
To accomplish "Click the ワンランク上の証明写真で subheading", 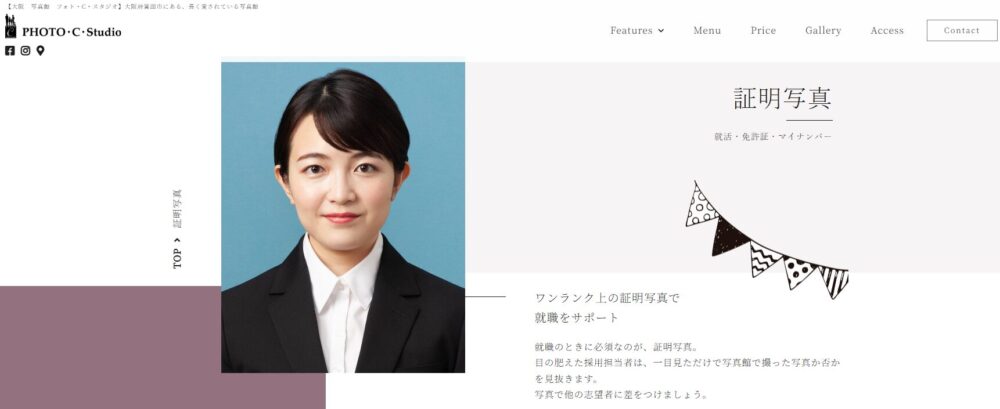I will 608,298.
